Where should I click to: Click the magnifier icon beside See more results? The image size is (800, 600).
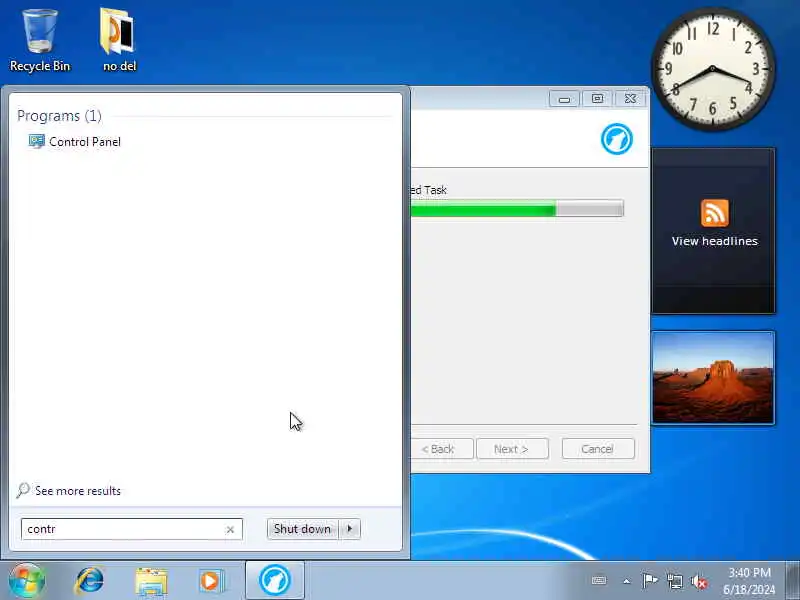tap(23, 490)
